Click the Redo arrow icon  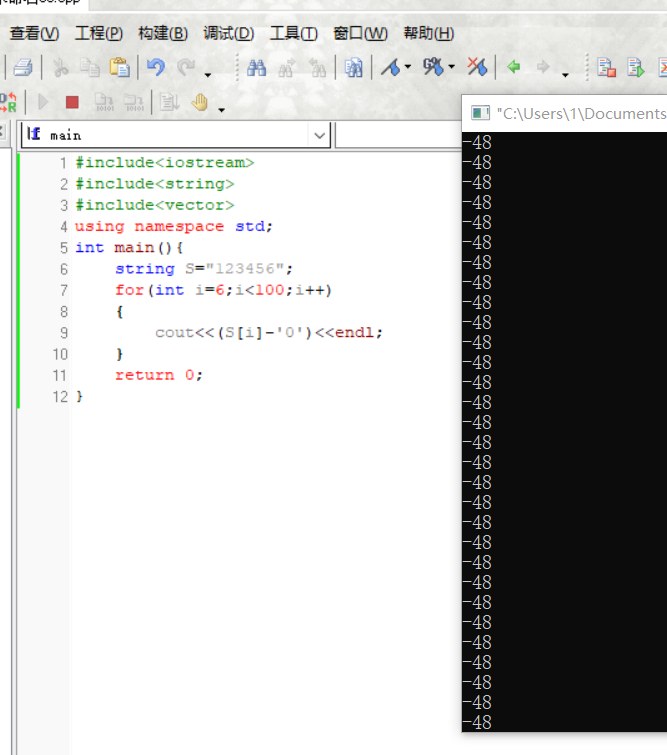click(186, 67)
